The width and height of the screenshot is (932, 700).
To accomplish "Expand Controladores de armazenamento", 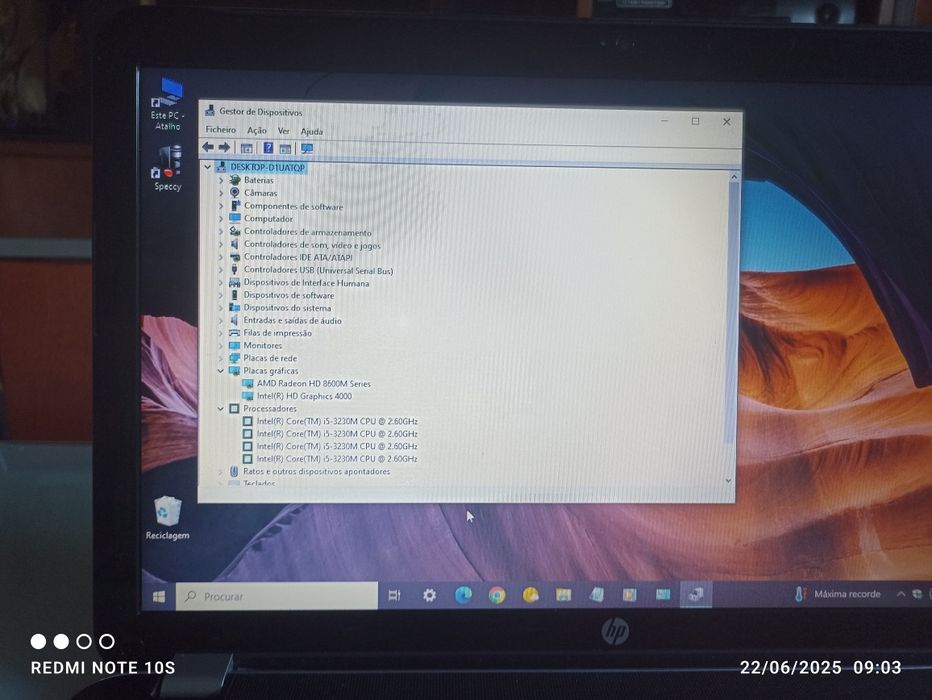I will [x=221, y=231].
